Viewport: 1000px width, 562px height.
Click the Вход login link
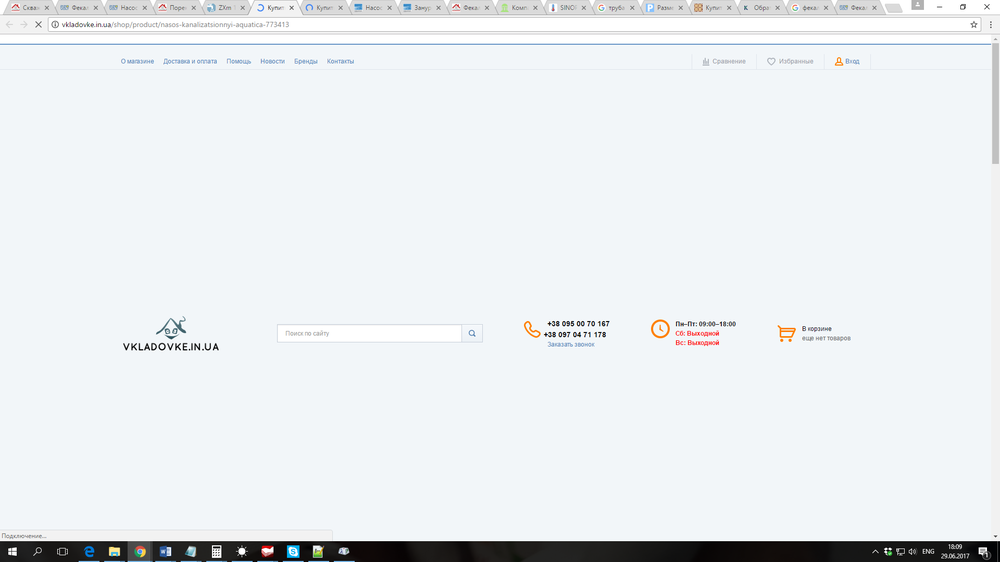[x=847, y=61]
